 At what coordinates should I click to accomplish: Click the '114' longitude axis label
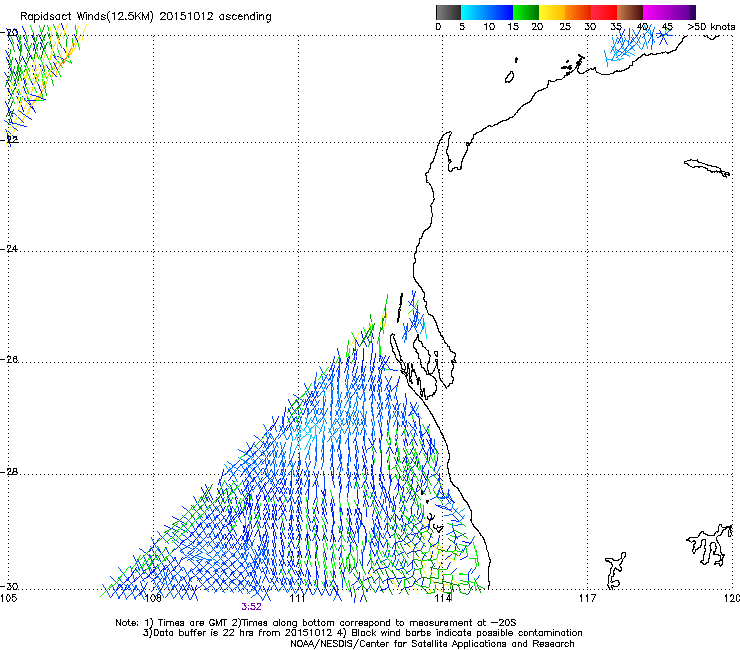(442, 598)
